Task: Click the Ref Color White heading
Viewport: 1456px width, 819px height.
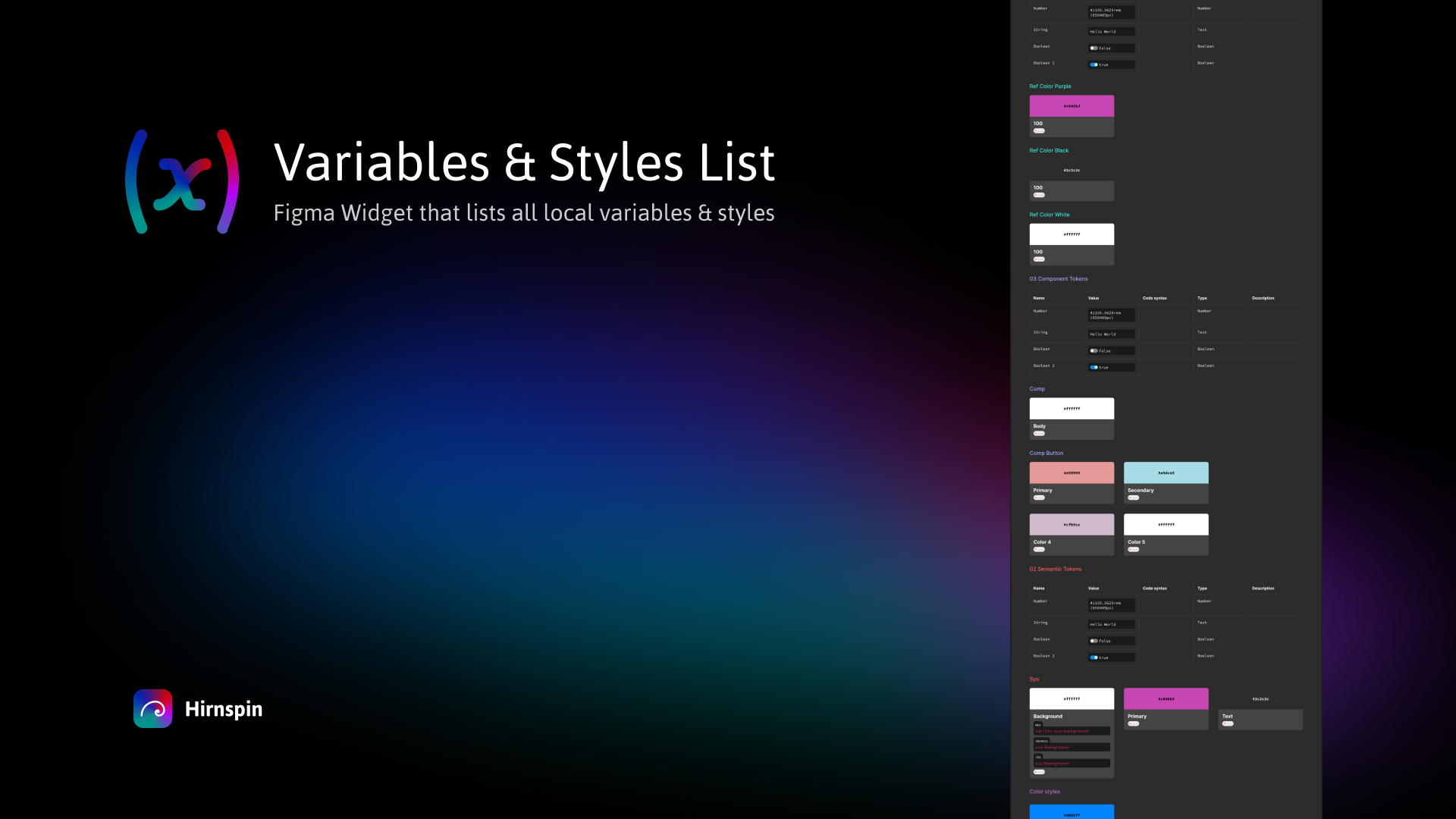Action: pyautogui.click(x=1050, y=215)
